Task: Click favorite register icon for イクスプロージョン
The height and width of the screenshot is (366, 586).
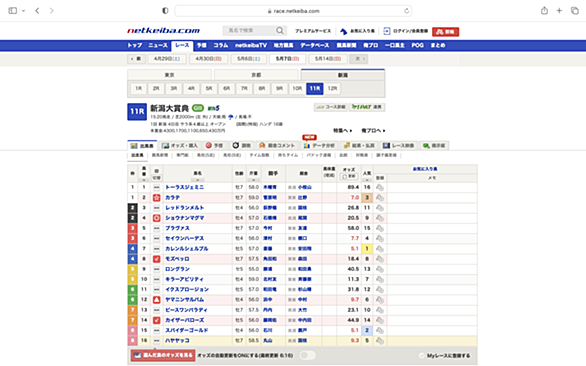Action: coord(380,290)
